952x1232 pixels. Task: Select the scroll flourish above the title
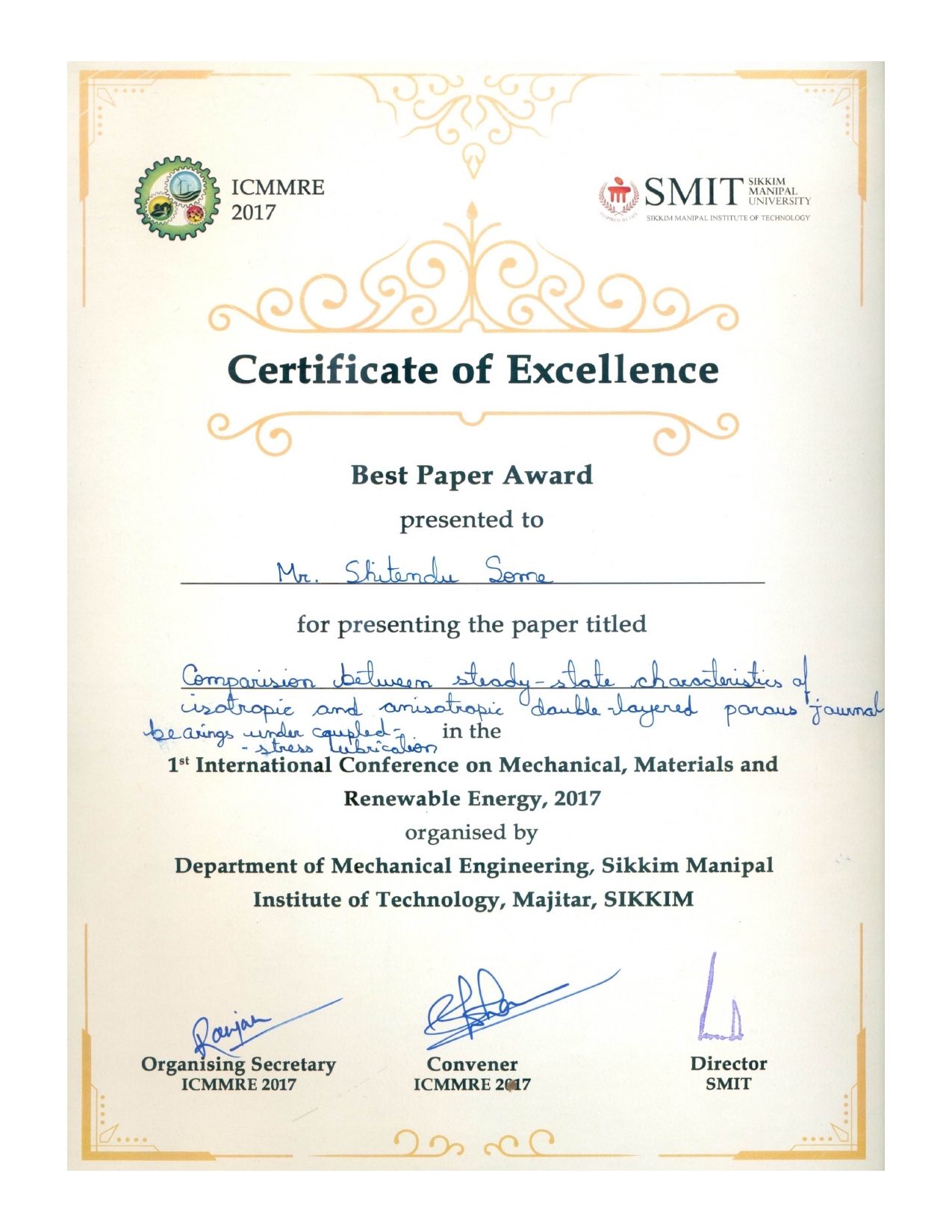[473, 295]
